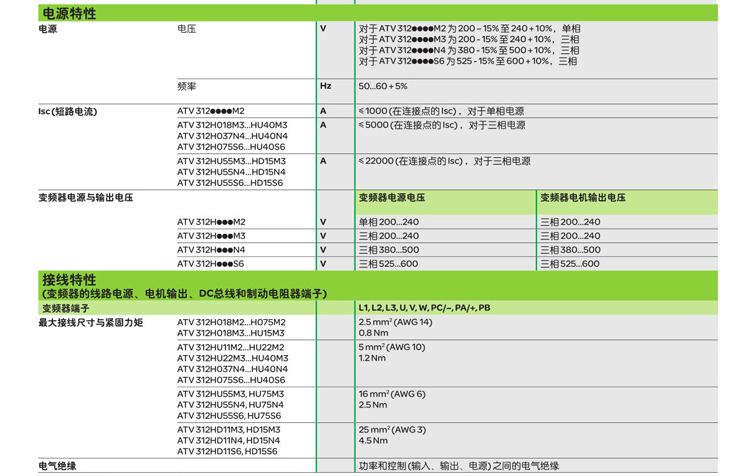Click ATV 312HU55N4, HU75N4 model text
Image resolution: width=740 pixels, height=476 pixels.
pos(231,405)
